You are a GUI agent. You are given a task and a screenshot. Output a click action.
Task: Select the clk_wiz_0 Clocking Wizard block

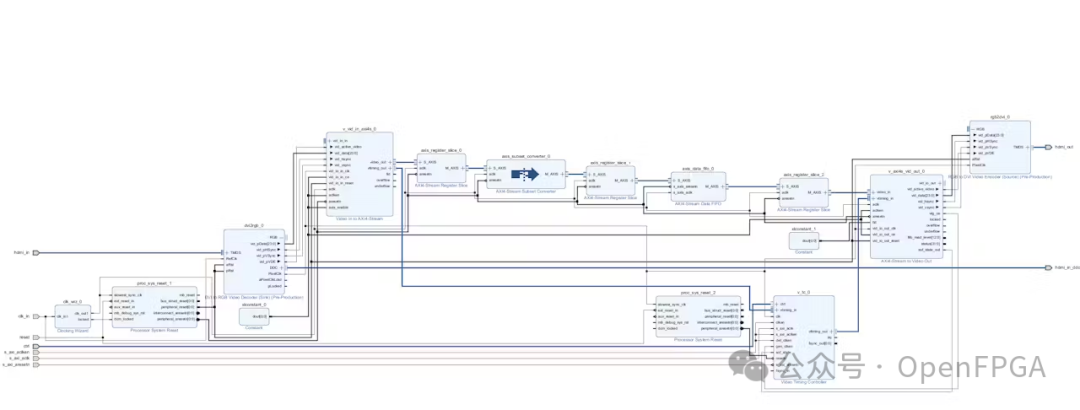pos(72,316)
